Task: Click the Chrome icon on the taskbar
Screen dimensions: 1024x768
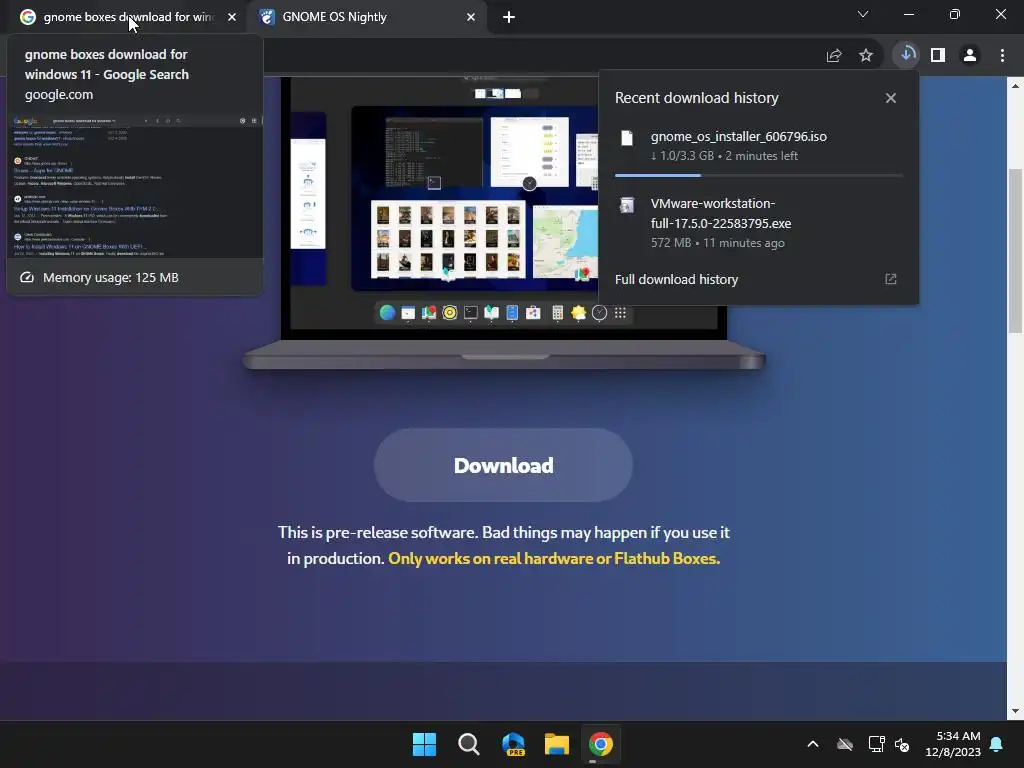Action: (601, 744)
